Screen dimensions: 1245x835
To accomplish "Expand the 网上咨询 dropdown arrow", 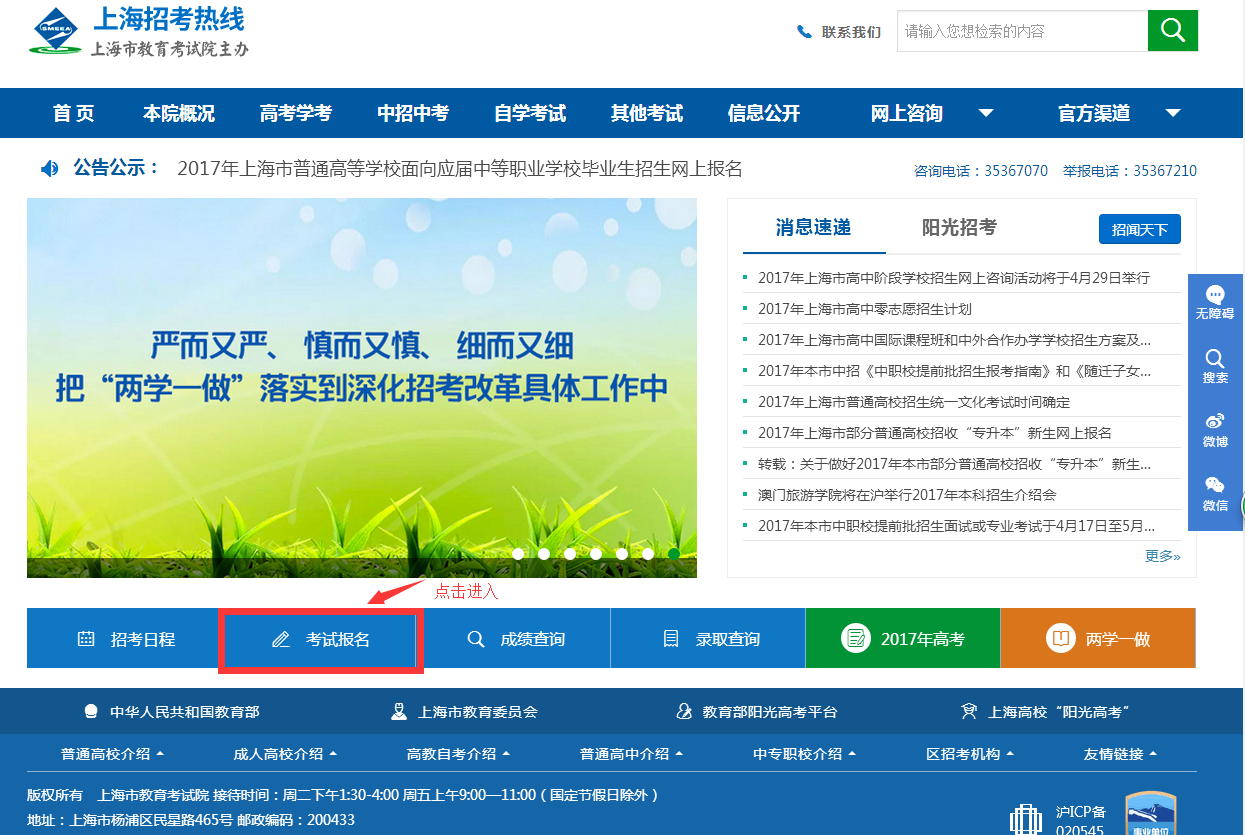I will pyautogui.click(x=985, y=113).
